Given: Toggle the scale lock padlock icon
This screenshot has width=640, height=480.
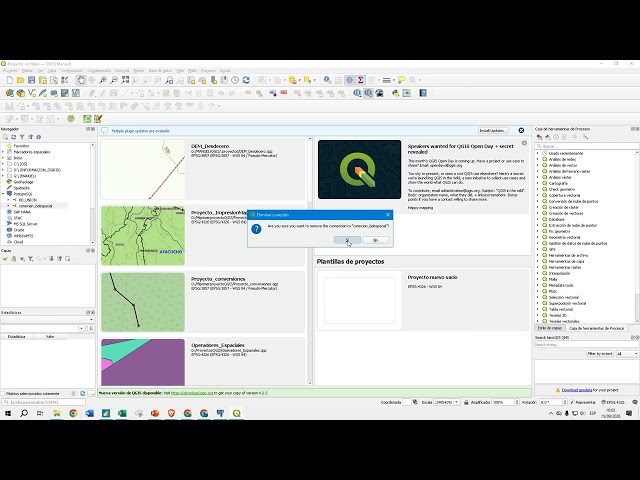Looking at the screenshot, I should click(x=466, y=402).
